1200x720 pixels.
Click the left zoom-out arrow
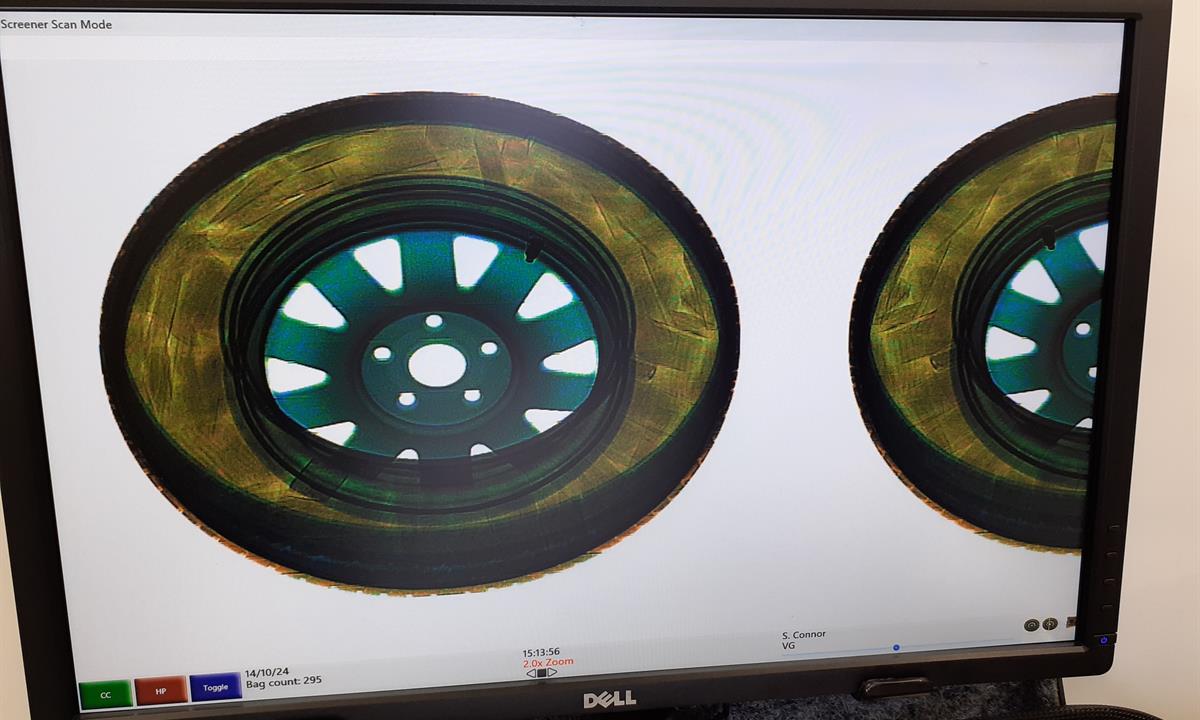point(530,673)
